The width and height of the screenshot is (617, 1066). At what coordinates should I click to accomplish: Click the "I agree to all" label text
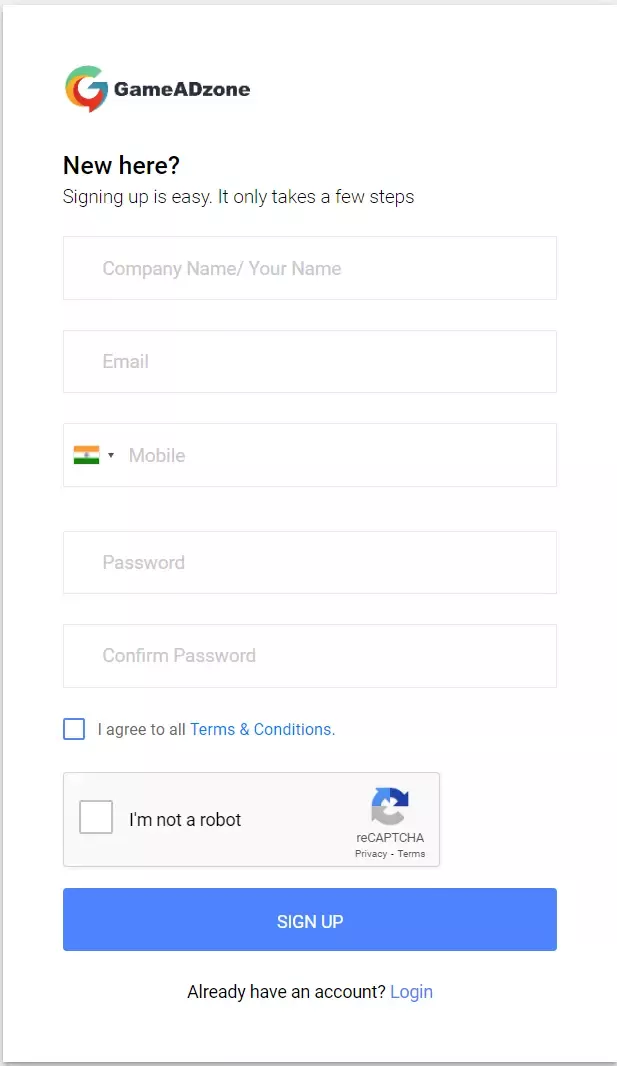141,729
